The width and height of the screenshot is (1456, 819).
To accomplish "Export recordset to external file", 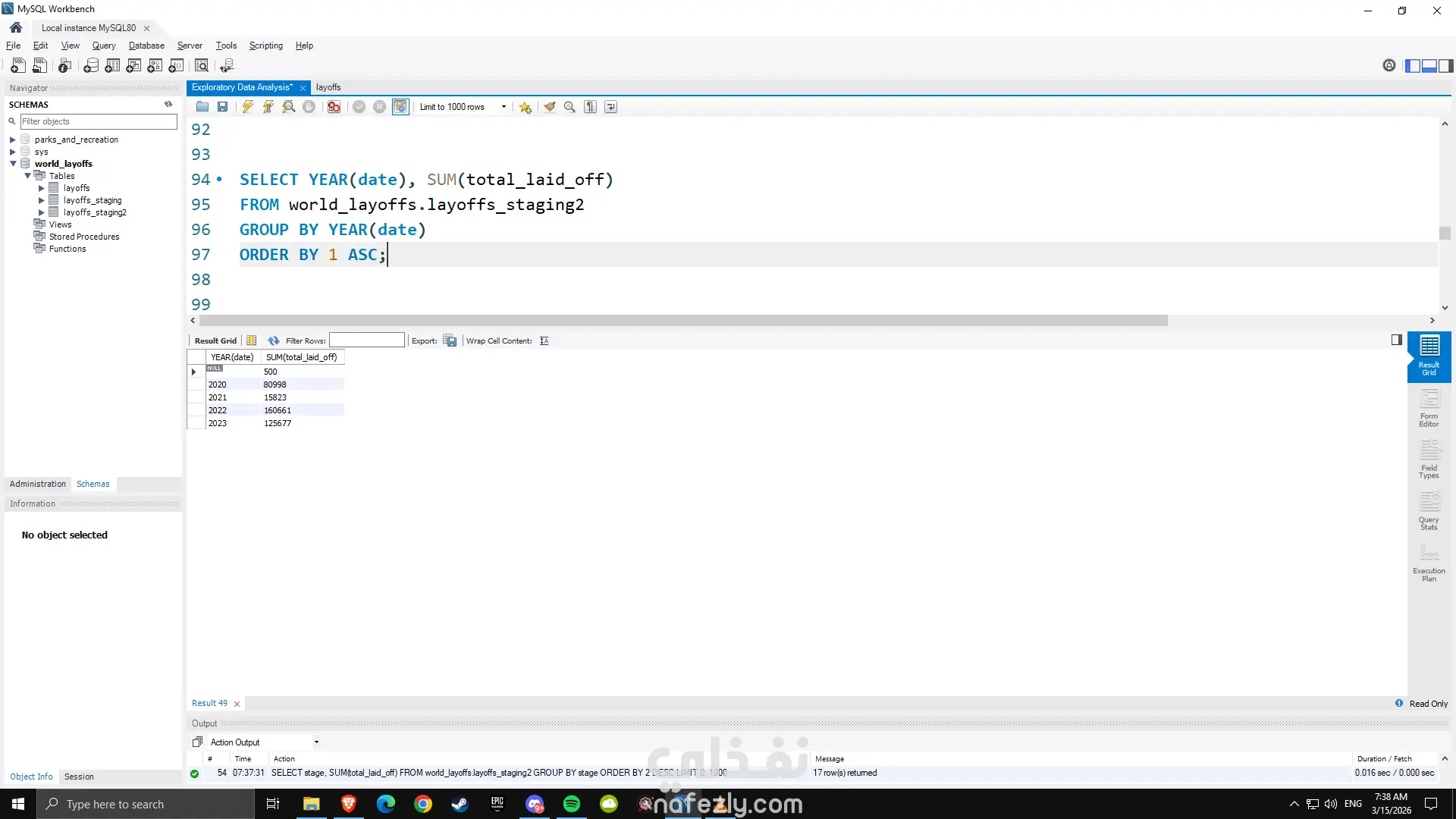I will coord(450,340).
